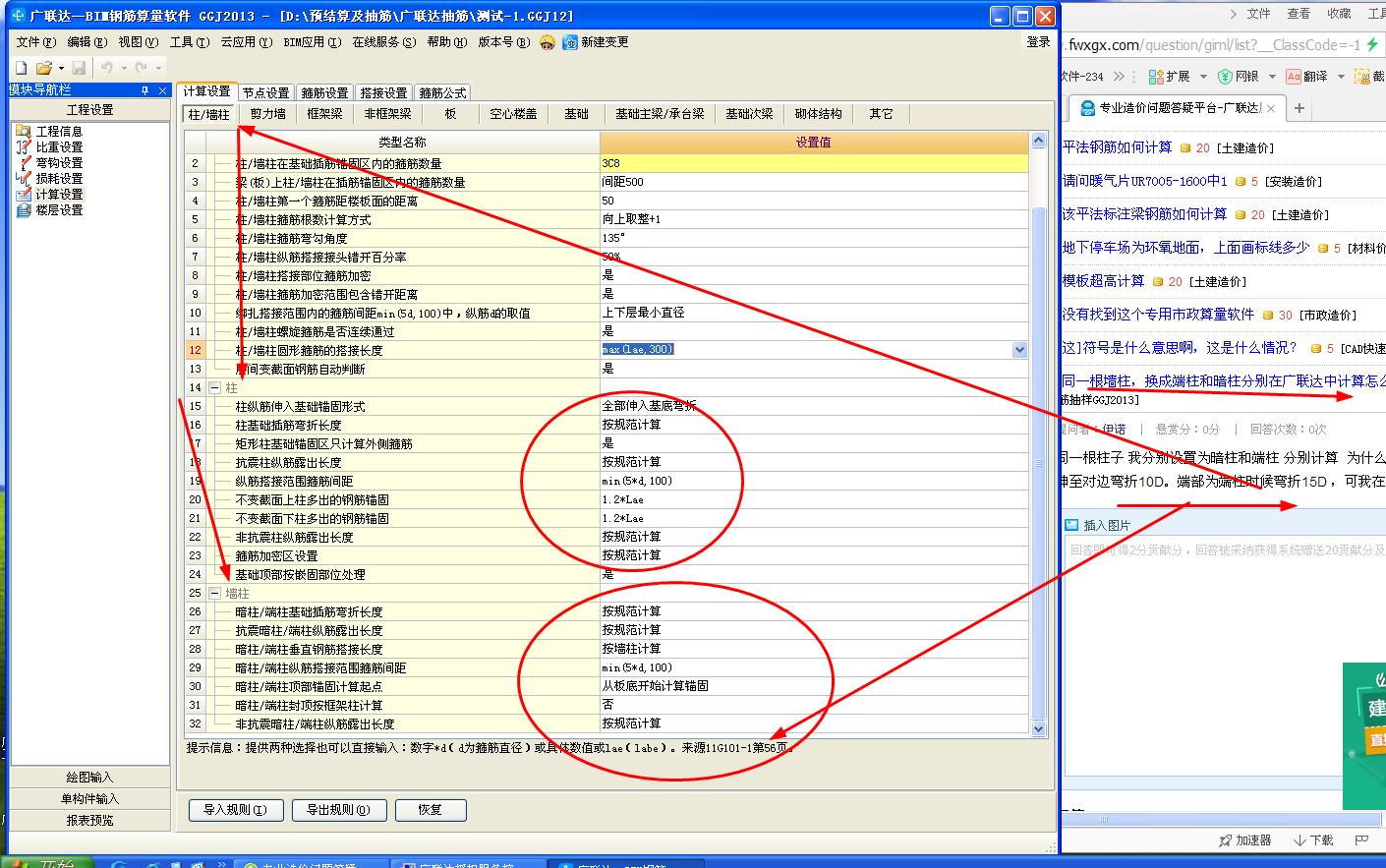The width and height of the screenshot is (1386, 868).
Task: Click the Undo arrow icon
Action: (x=106, y=68)
